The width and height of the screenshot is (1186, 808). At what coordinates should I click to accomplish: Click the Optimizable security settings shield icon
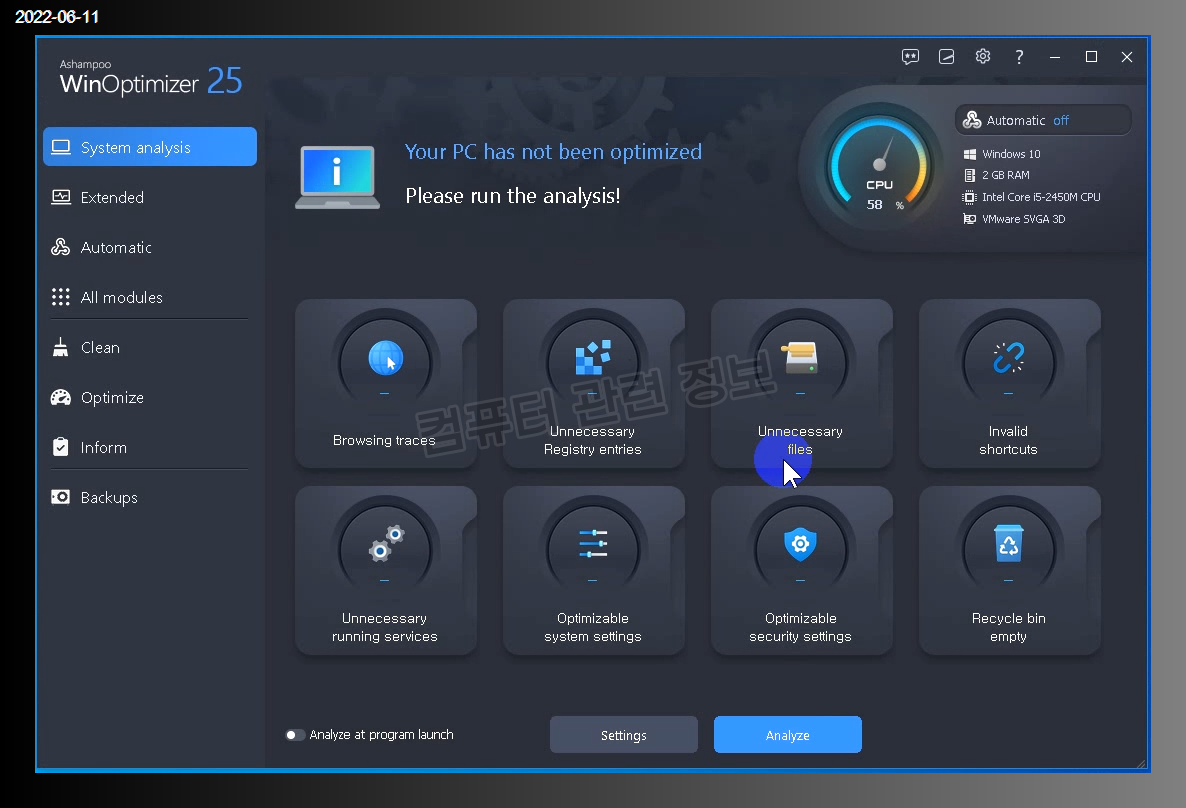pyautogui.click(x=800, y=544)
